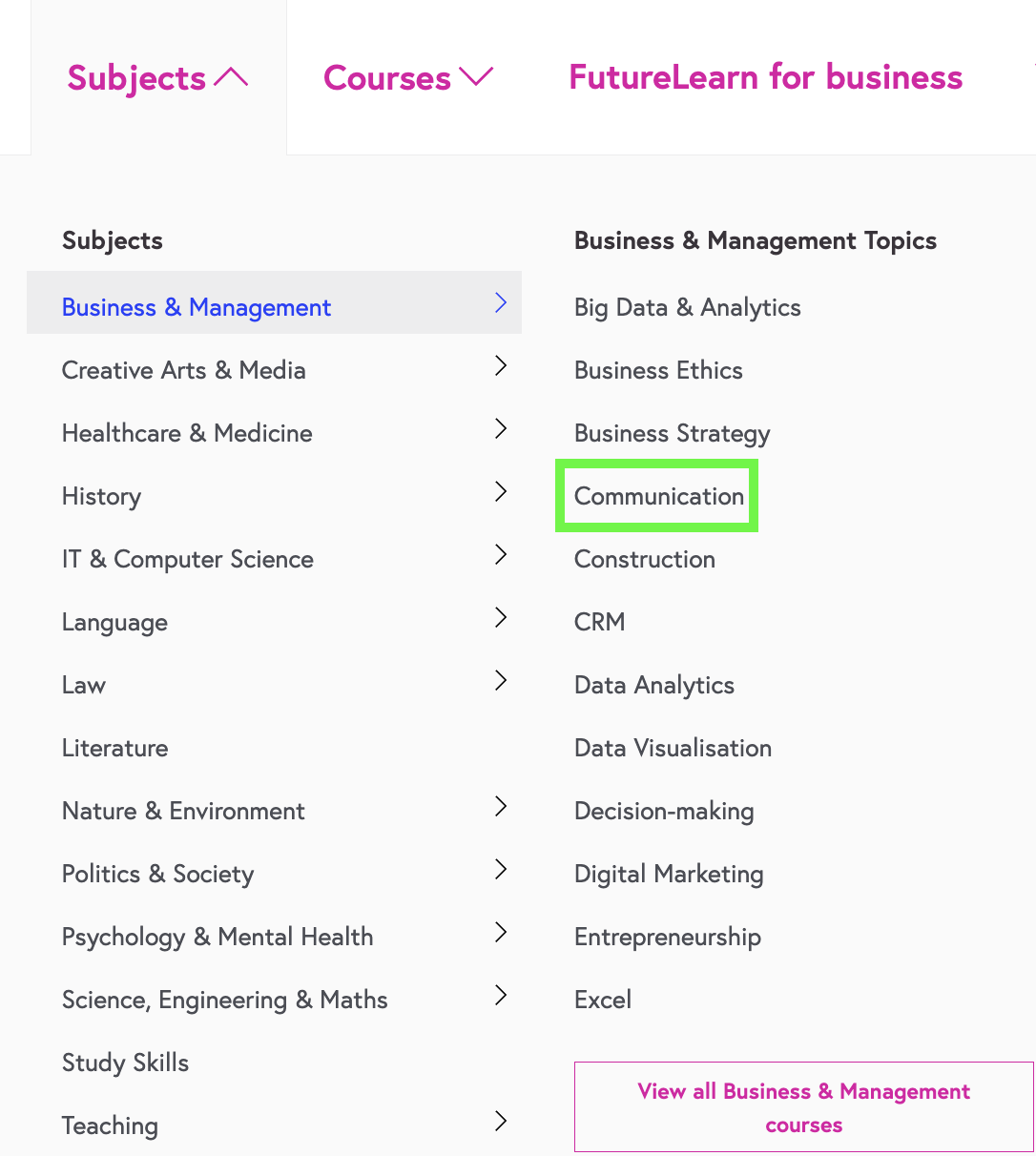Open the Big Data & Analytics topic
Screen dimensions: 1036x1156
pyautogui.click(x=687, y=307)
